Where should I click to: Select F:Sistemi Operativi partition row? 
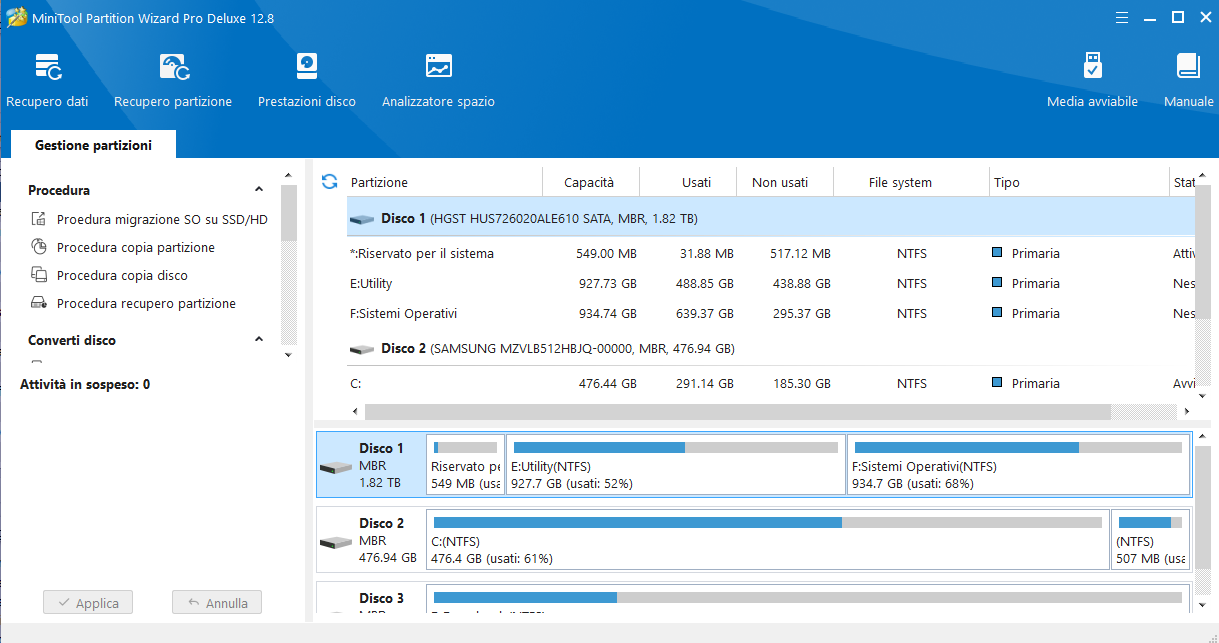[x=771, y=314]
